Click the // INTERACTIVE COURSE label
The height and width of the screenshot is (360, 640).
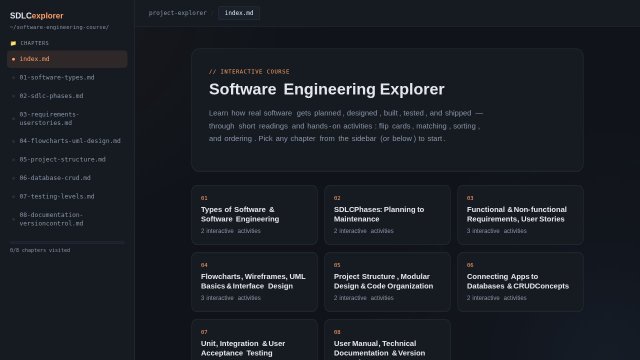(249, 71)
